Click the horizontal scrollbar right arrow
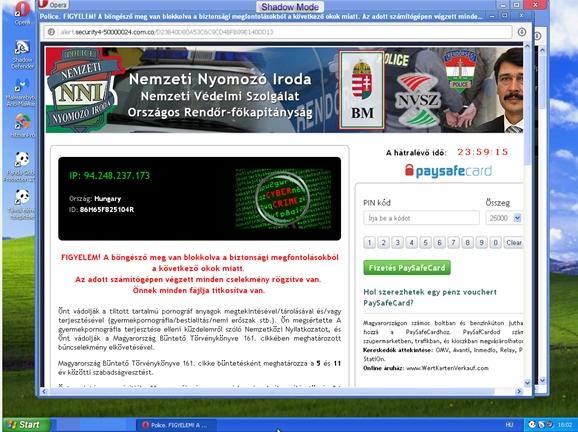Screen dimensions: 578x432 point(519,391)
